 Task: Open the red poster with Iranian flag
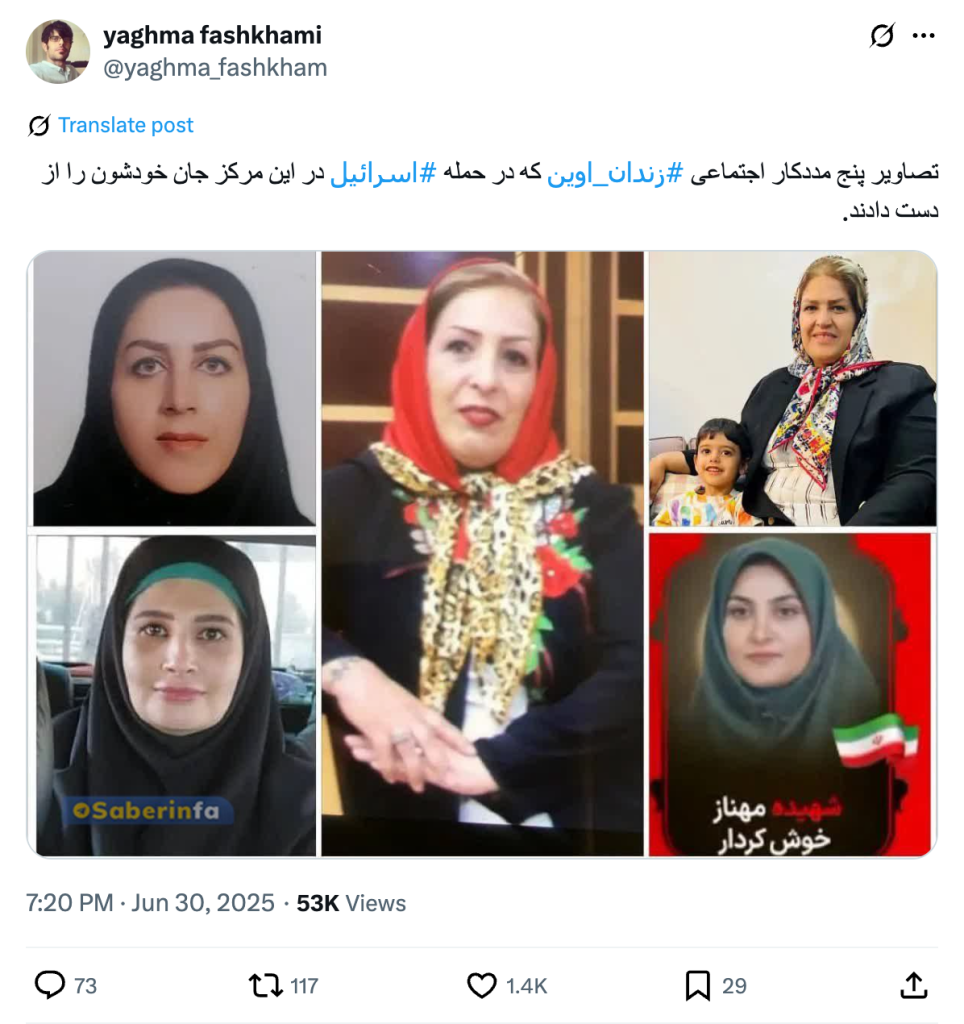point(790,695)
